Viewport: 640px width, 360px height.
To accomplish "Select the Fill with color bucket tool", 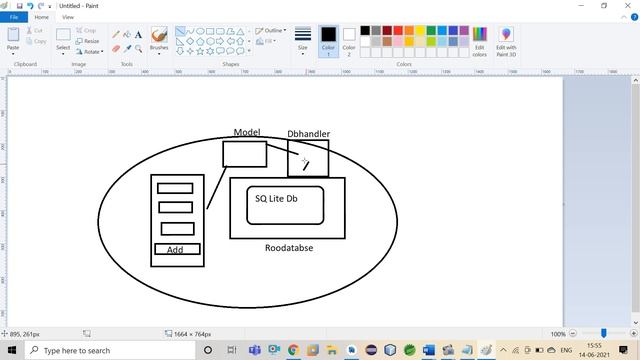I will (127, 35).
